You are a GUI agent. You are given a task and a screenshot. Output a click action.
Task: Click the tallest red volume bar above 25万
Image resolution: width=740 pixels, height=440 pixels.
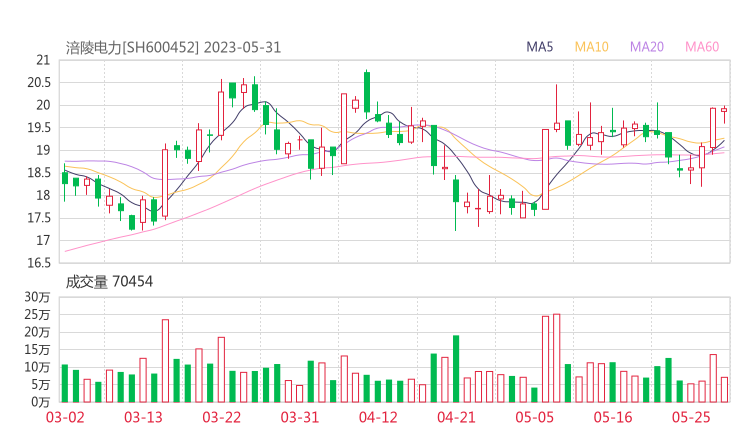point(557,358)
